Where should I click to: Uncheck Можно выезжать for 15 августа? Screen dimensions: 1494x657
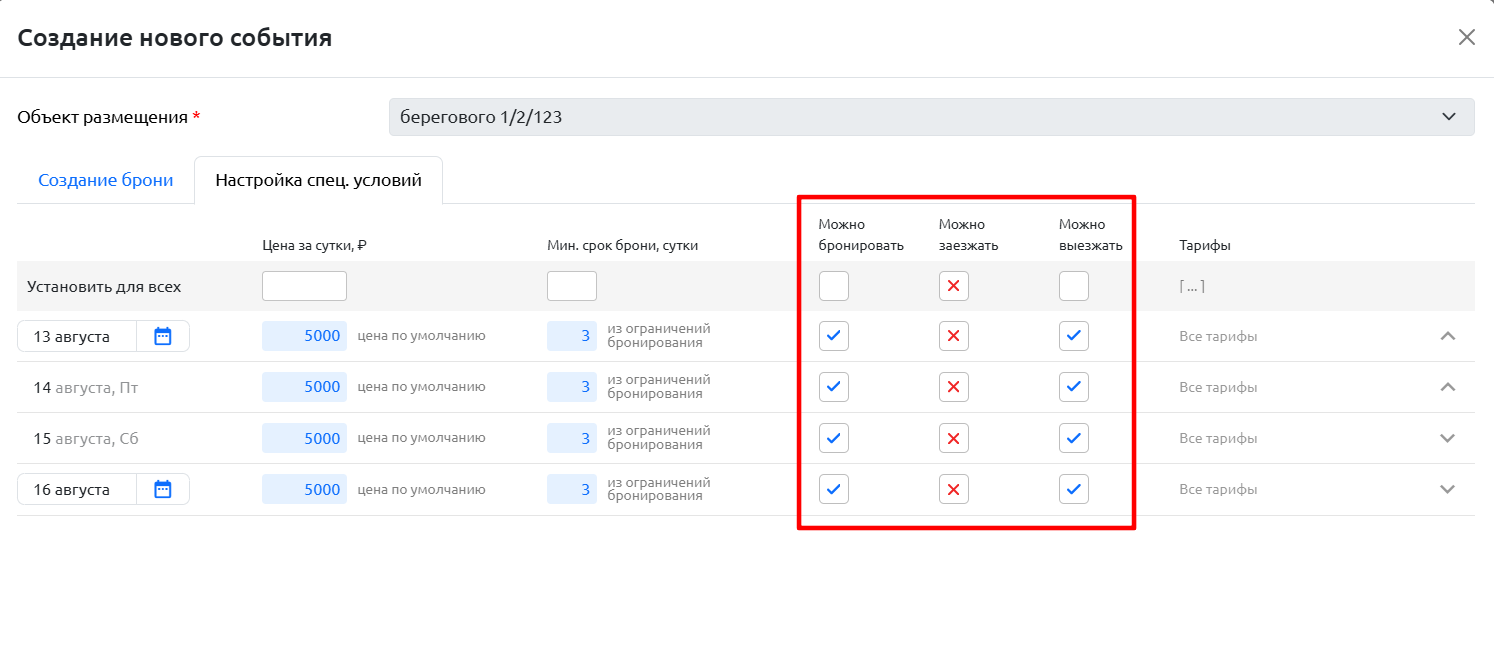coord(1074,438)
